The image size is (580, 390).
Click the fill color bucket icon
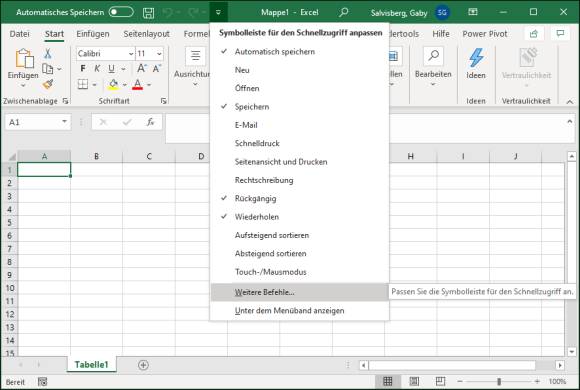[x=114, y=84]
